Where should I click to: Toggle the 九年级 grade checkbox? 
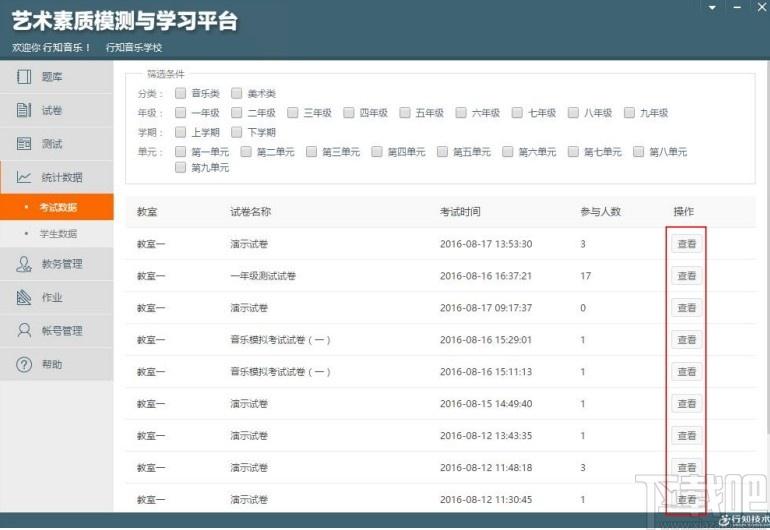point(629,112)
